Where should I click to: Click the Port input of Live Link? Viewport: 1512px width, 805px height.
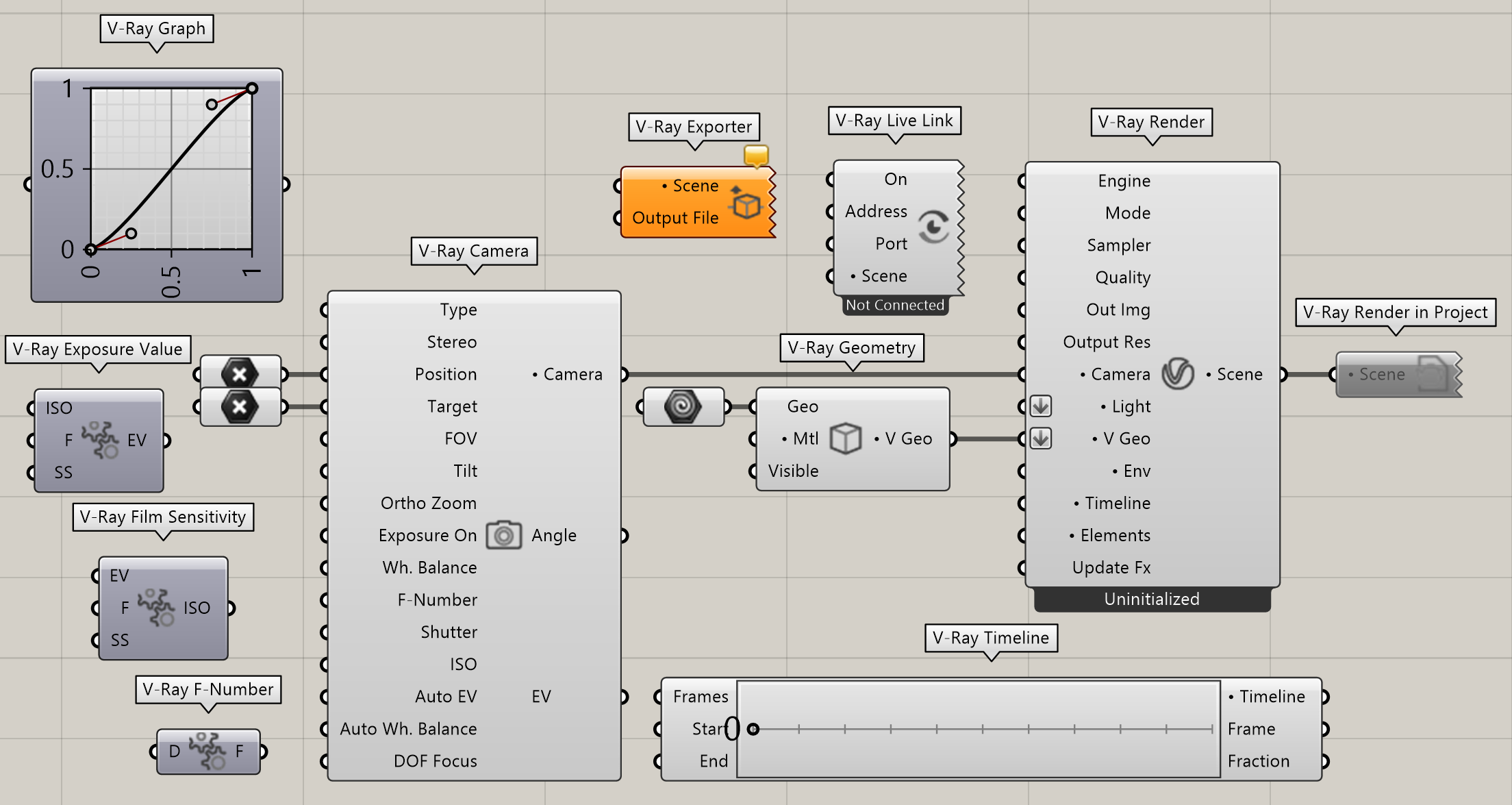tap(891, 244)
